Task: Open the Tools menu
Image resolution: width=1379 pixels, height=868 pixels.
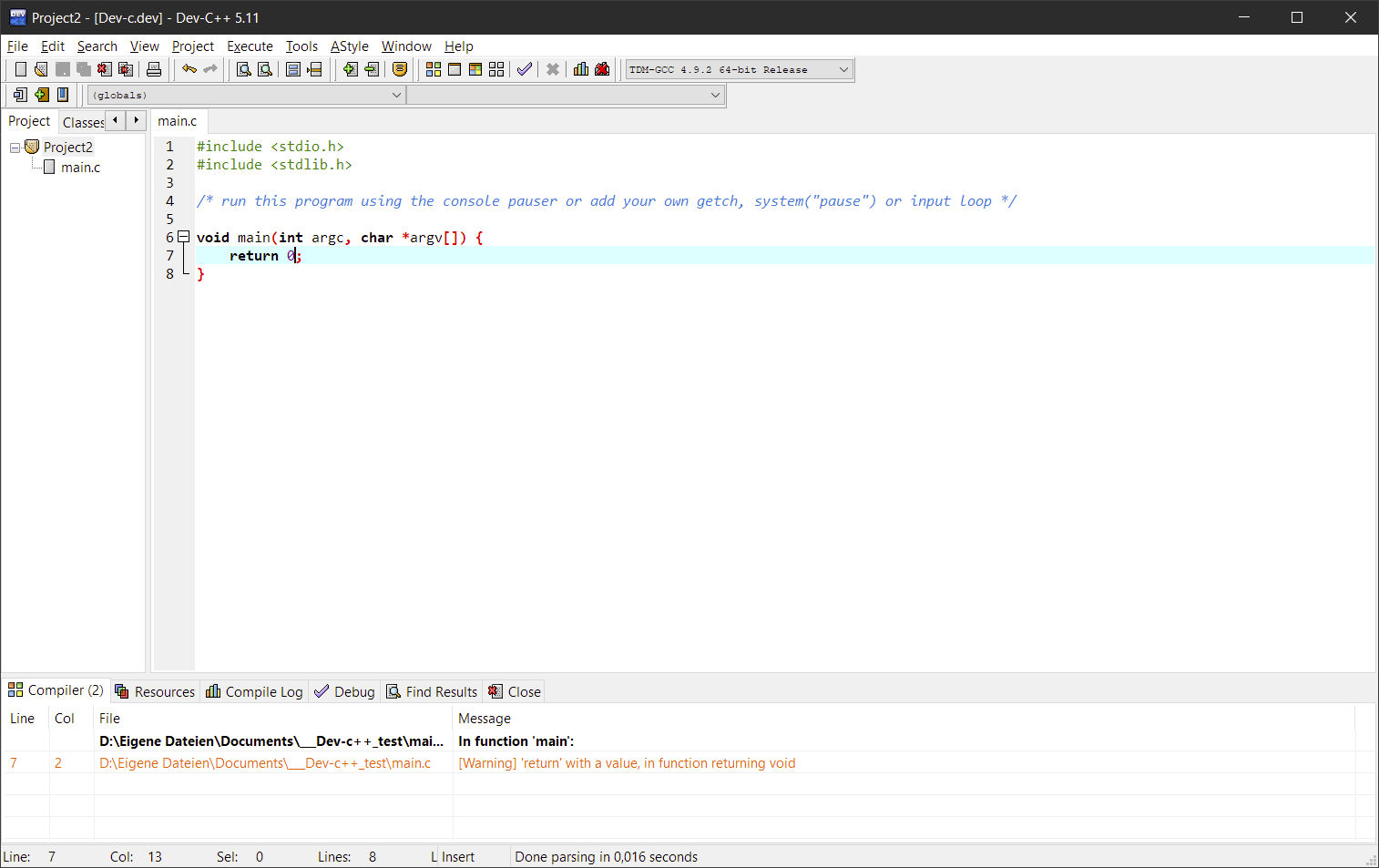Action: (x=301, y=46)
